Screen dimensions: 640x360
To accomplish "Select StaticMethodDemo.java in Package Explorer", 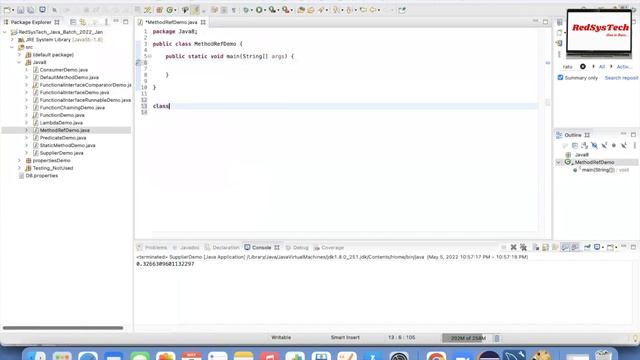I will 67,145.
